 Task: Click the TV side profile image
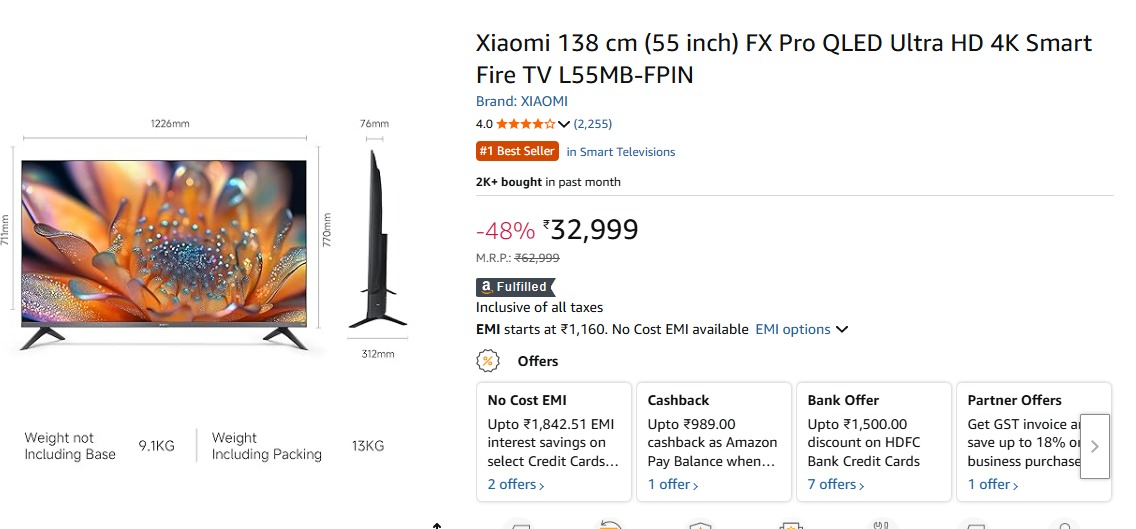[x=377, y=240]
